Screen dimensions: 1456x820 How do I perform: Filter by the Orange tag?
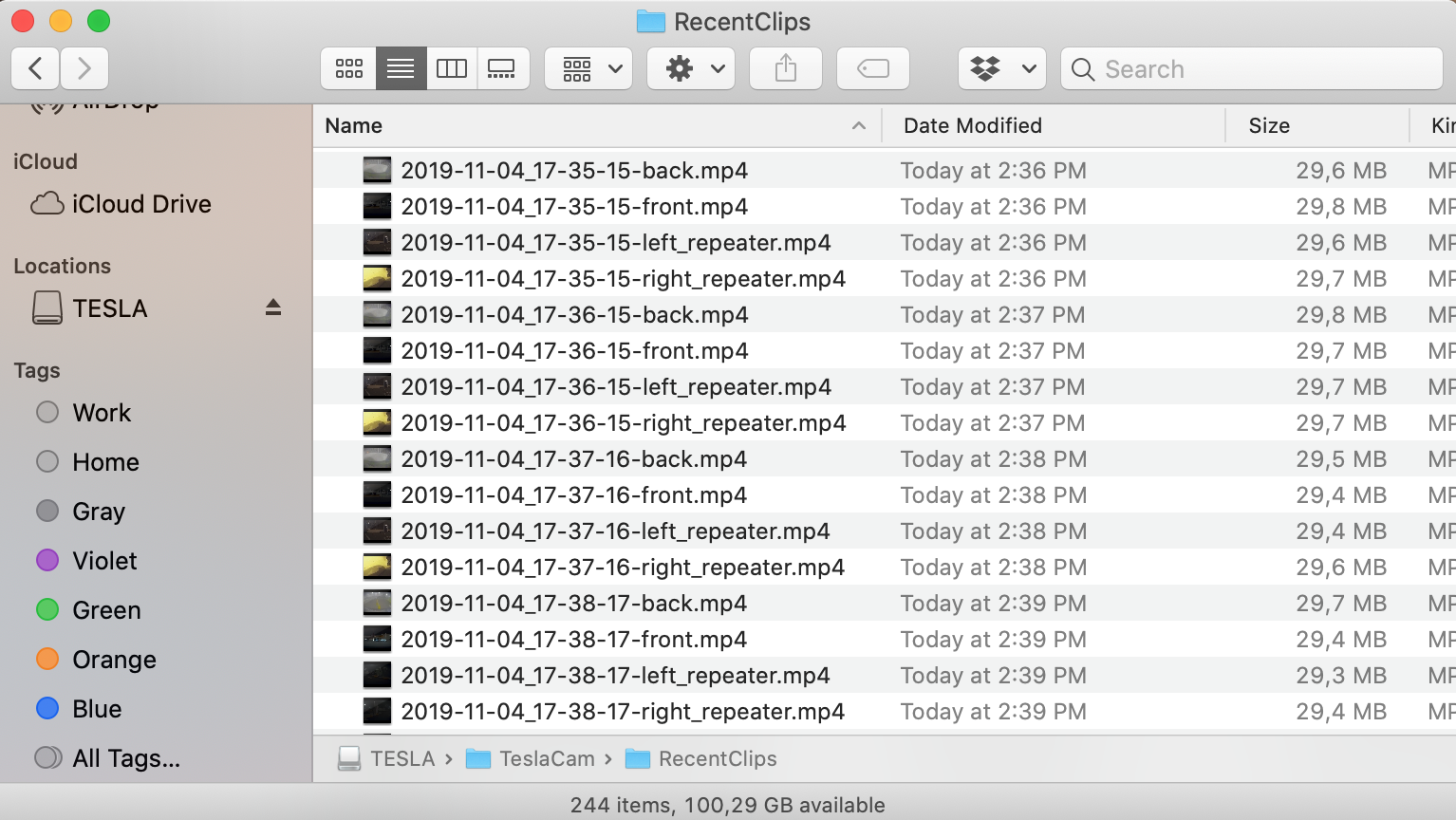coord(96,660)
